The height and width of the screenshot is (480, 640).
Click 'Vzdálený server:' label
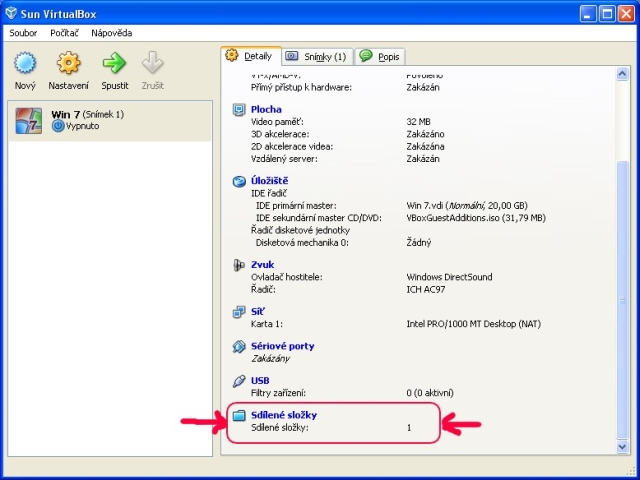pos(284,159)
